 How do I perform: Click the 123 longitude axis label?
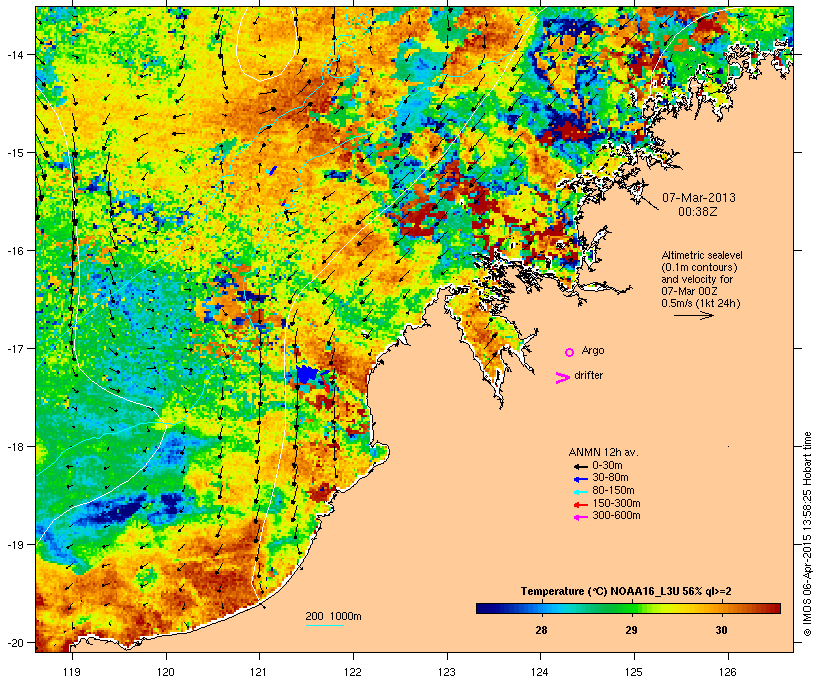click(x=447, y=672)
